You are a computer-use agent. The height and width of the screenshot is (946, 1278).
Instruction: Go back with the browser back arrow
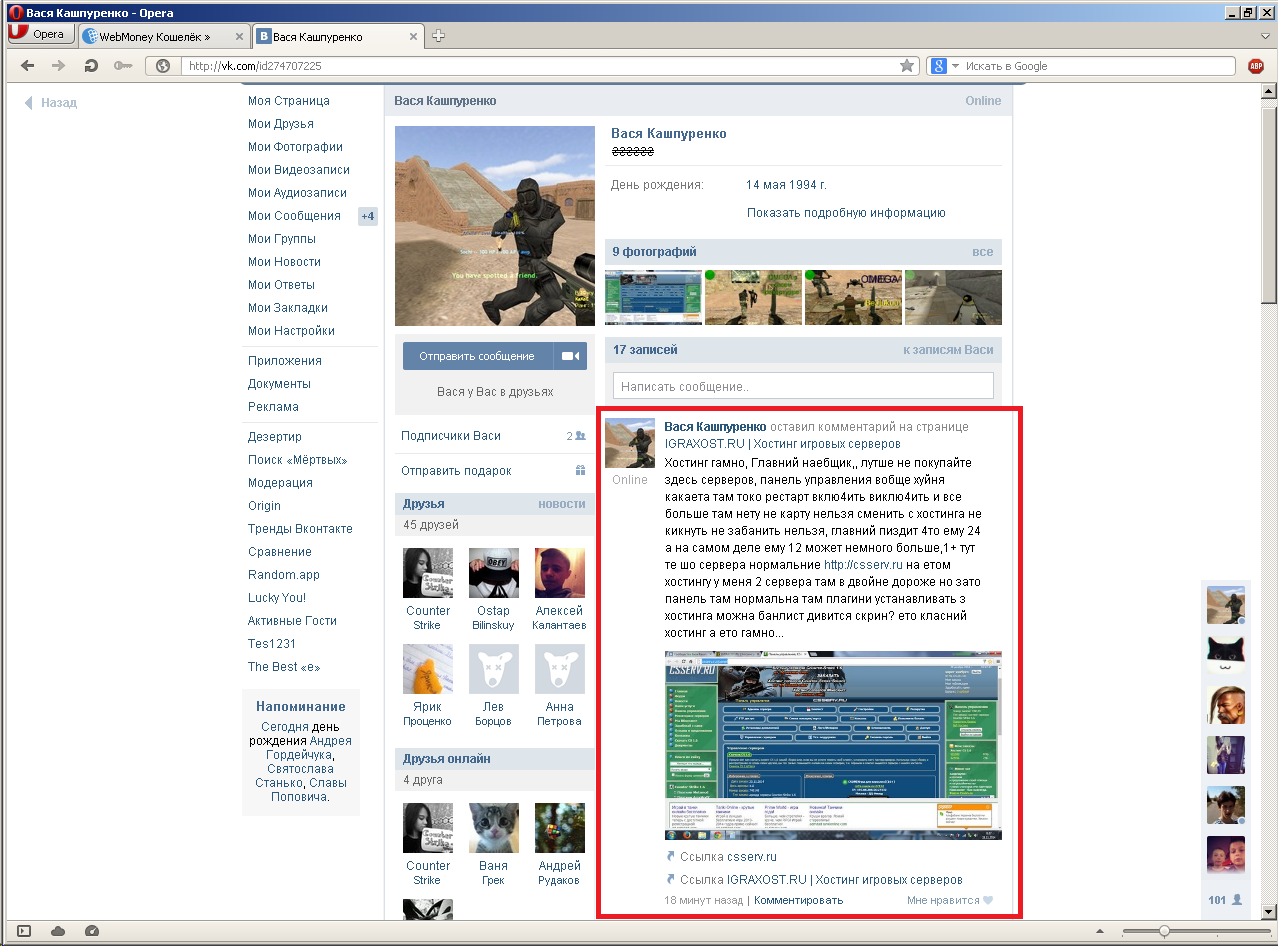(27, 66)
